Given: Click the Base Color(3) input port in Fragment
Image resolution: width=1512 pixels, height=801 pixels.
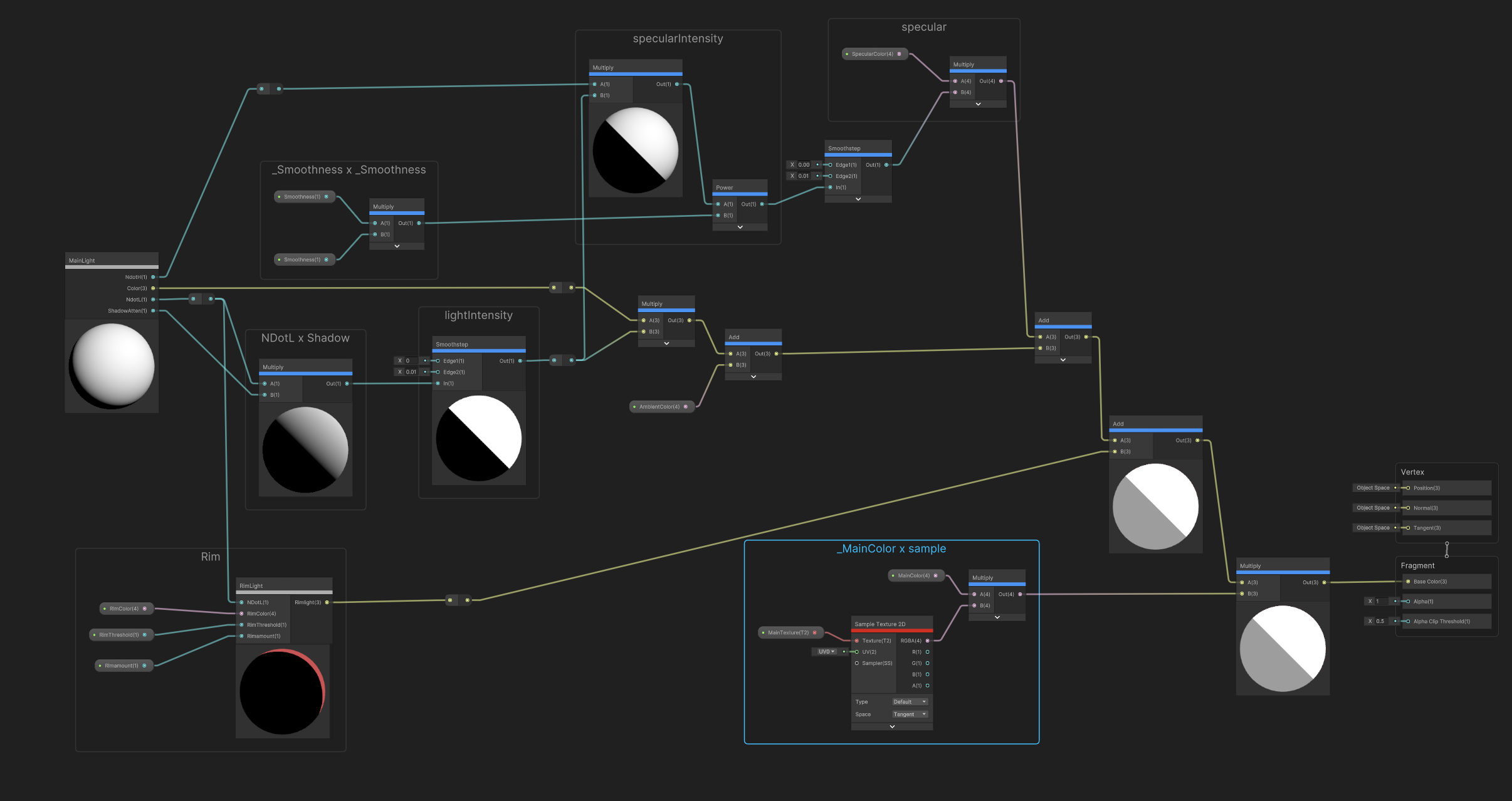Looking at the screenshot, I should 1408,582.
